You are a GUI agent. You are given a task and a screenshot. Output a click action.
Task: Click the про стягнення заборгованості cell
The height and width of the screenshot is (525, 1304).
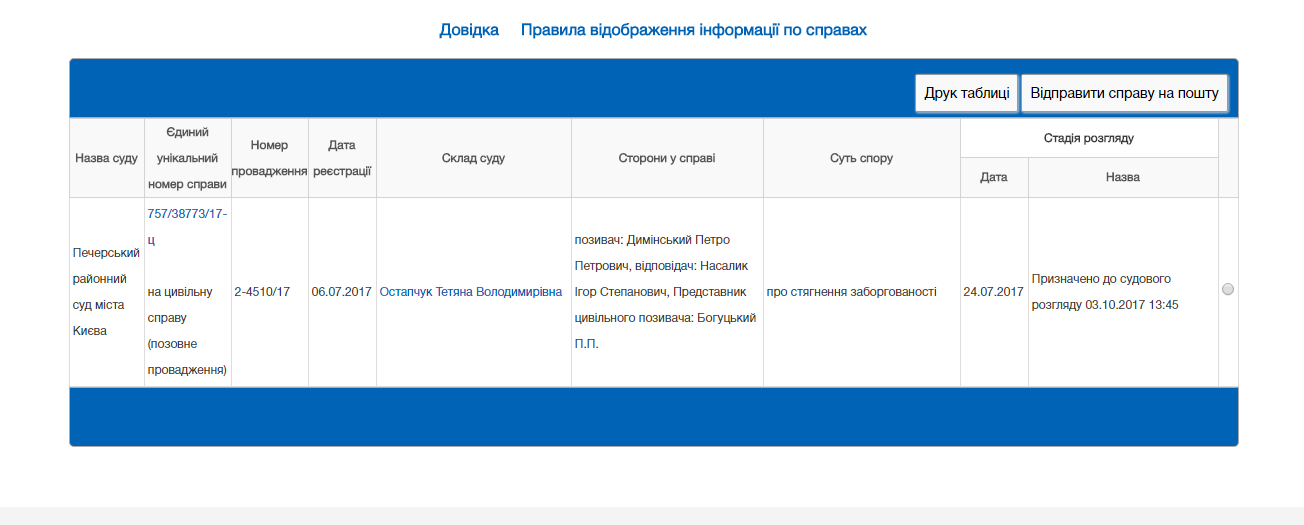point(851,292)
